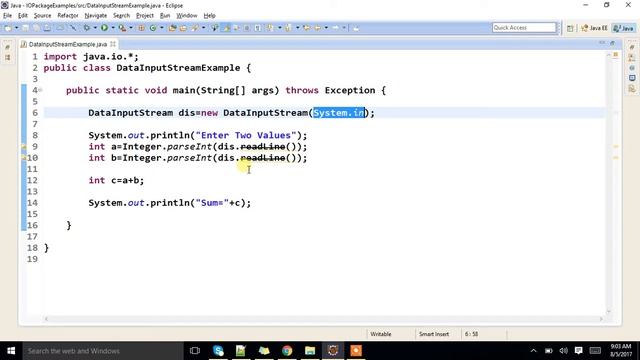640x360 pixels.
Task: Click the horizontal scrollbar of the editor
Action: pyautogui.click(x=323, y=319)
